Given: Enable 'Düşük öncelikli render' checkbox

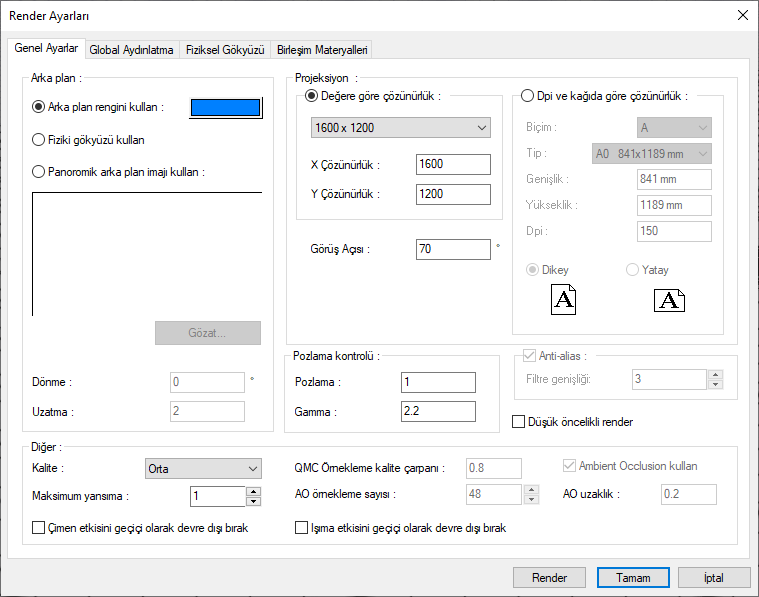Looking at the screenshot, I should point(519,422).
